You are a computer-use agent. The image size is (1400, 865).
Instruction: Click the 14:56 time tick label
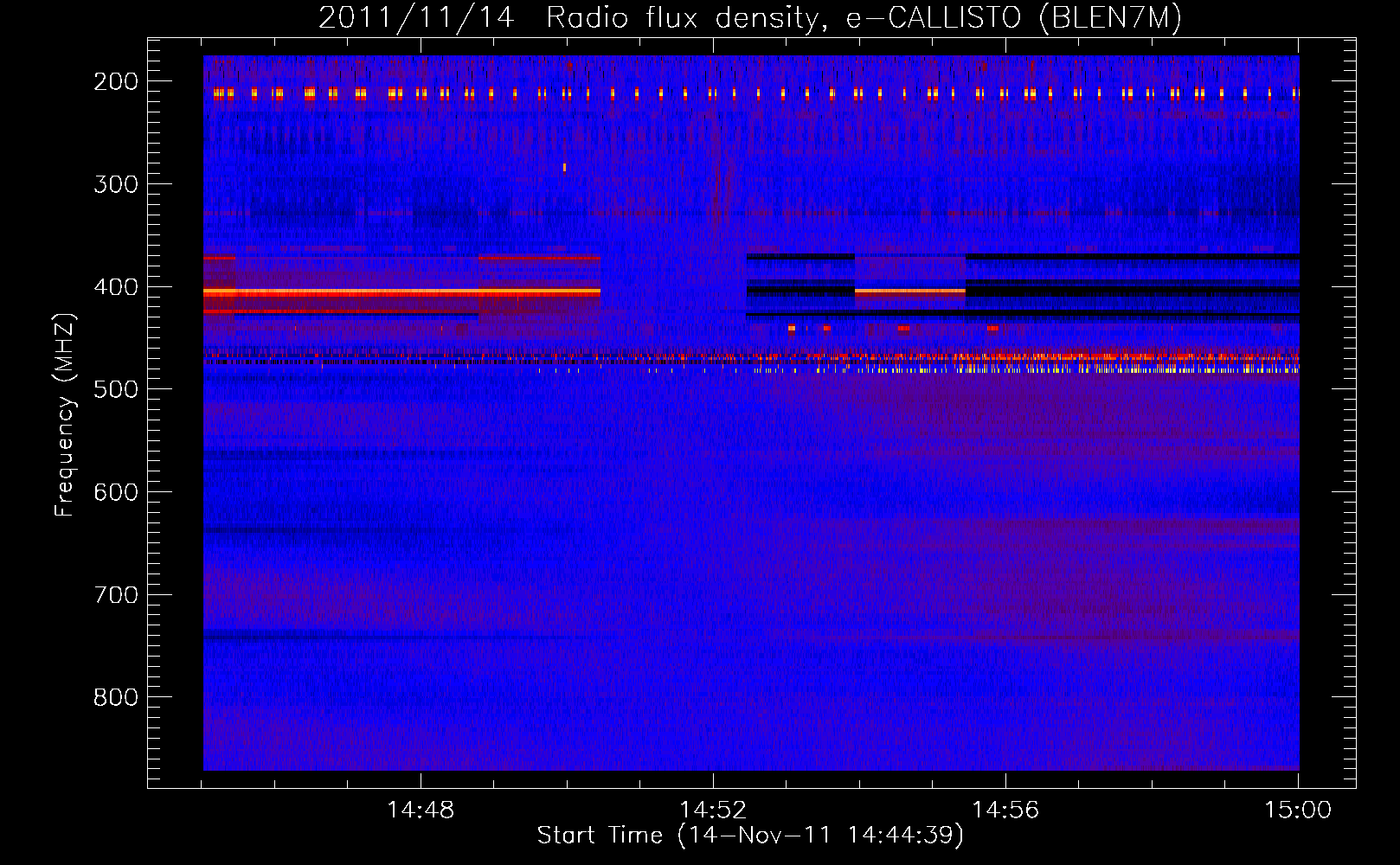coord(1005,811)
